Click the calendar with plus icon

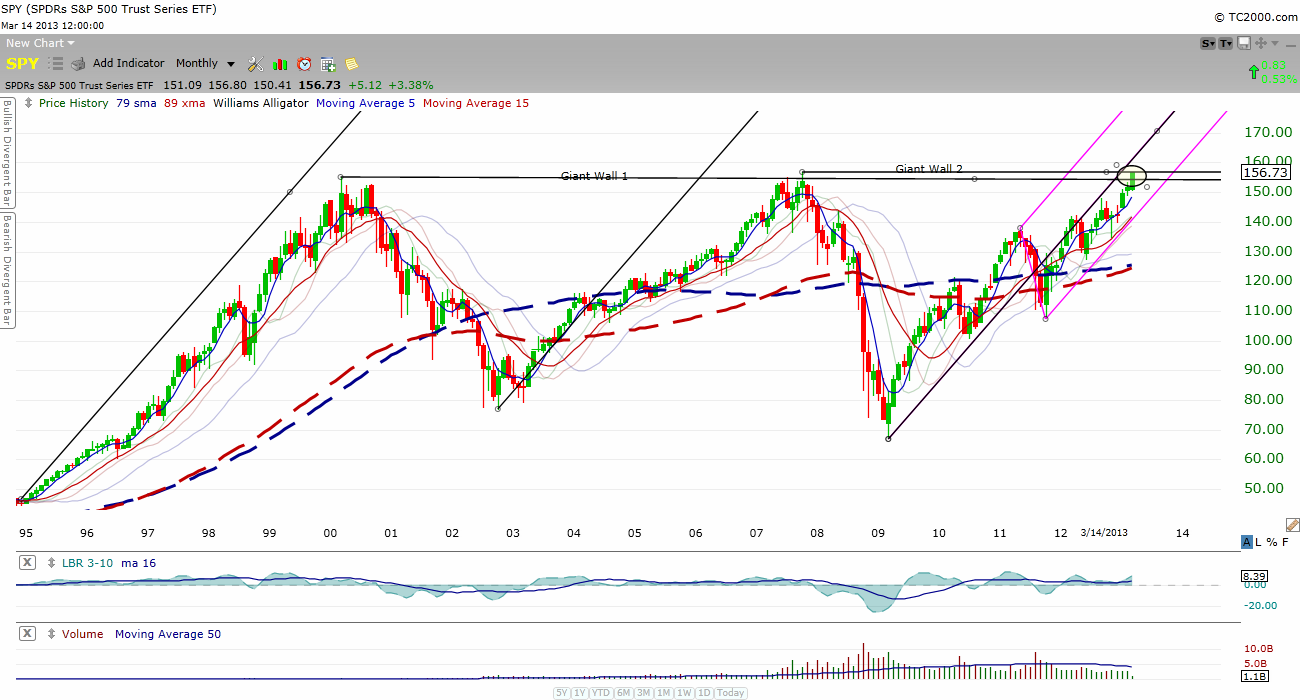click(328, 63)
